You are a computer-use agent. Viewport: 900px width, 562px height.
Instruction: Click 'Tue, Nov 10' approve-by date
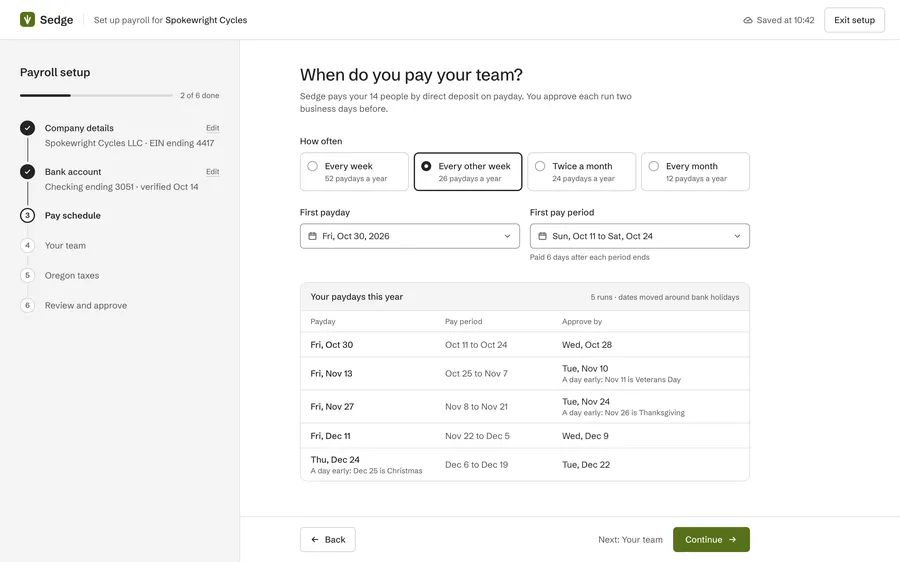(x=585, y=369)
